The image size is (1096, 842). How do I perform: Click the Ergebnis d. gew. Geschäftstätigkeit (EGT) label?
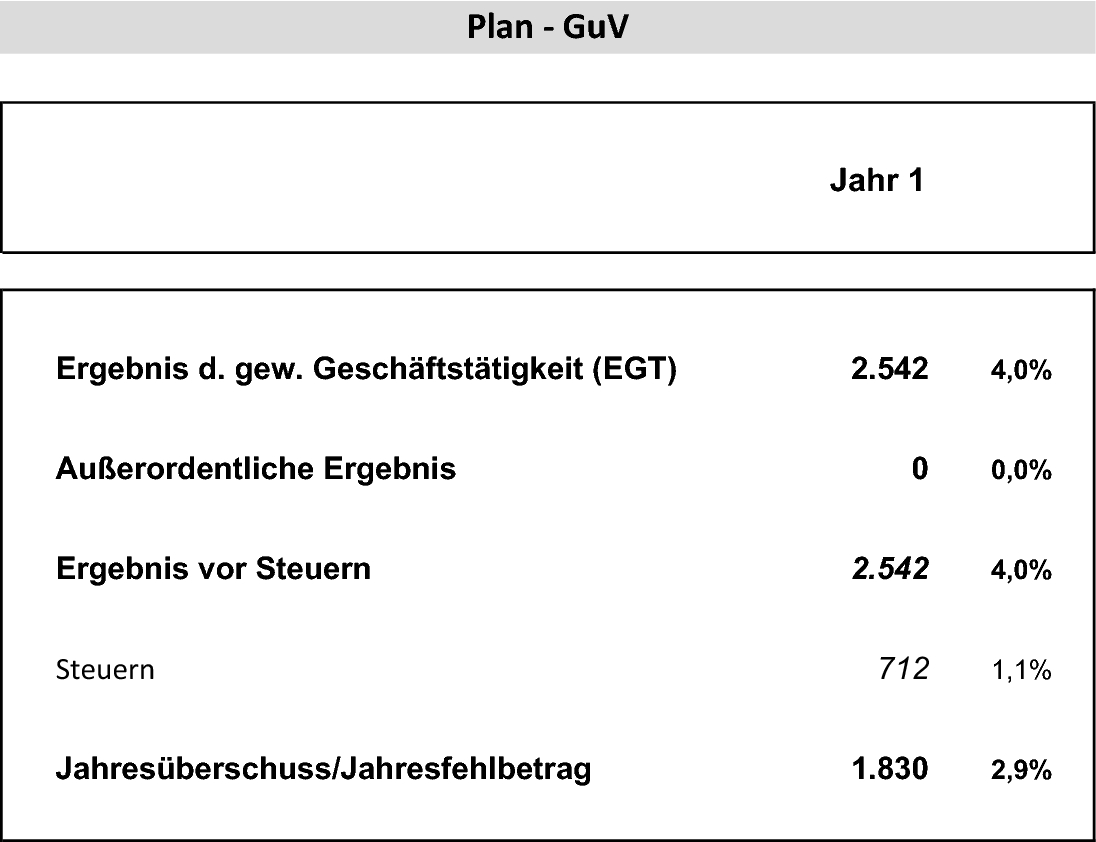tap(366, 369)
